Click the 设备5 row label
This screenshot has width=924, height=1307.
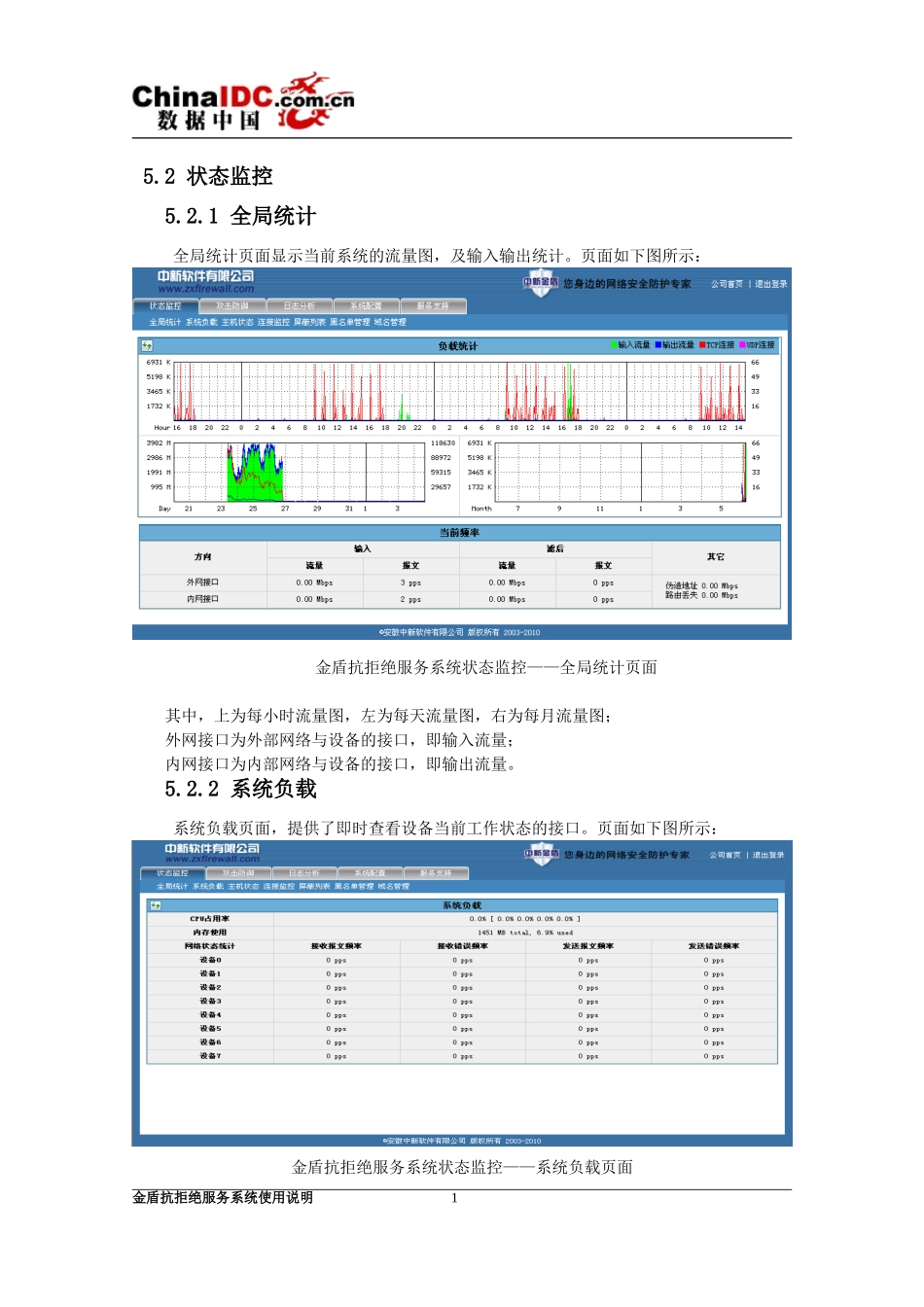(210, 1028)
